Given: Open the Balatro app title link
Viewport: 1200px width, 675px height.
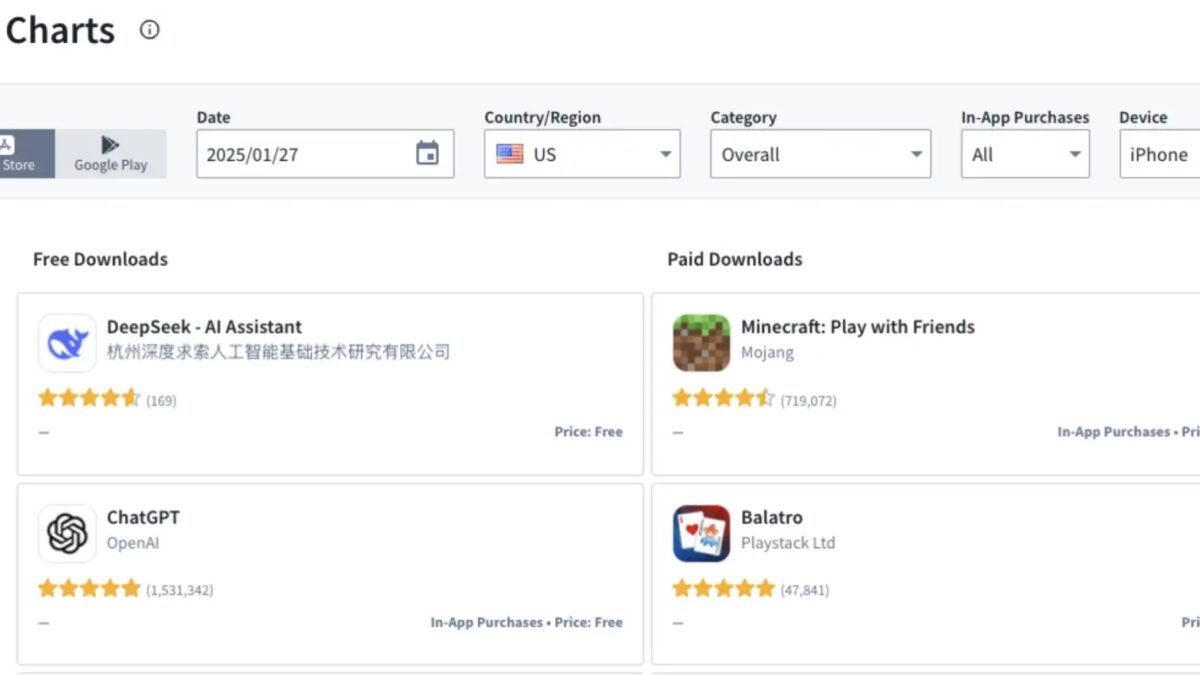Looking at the screenshot, I should [771, 517].
